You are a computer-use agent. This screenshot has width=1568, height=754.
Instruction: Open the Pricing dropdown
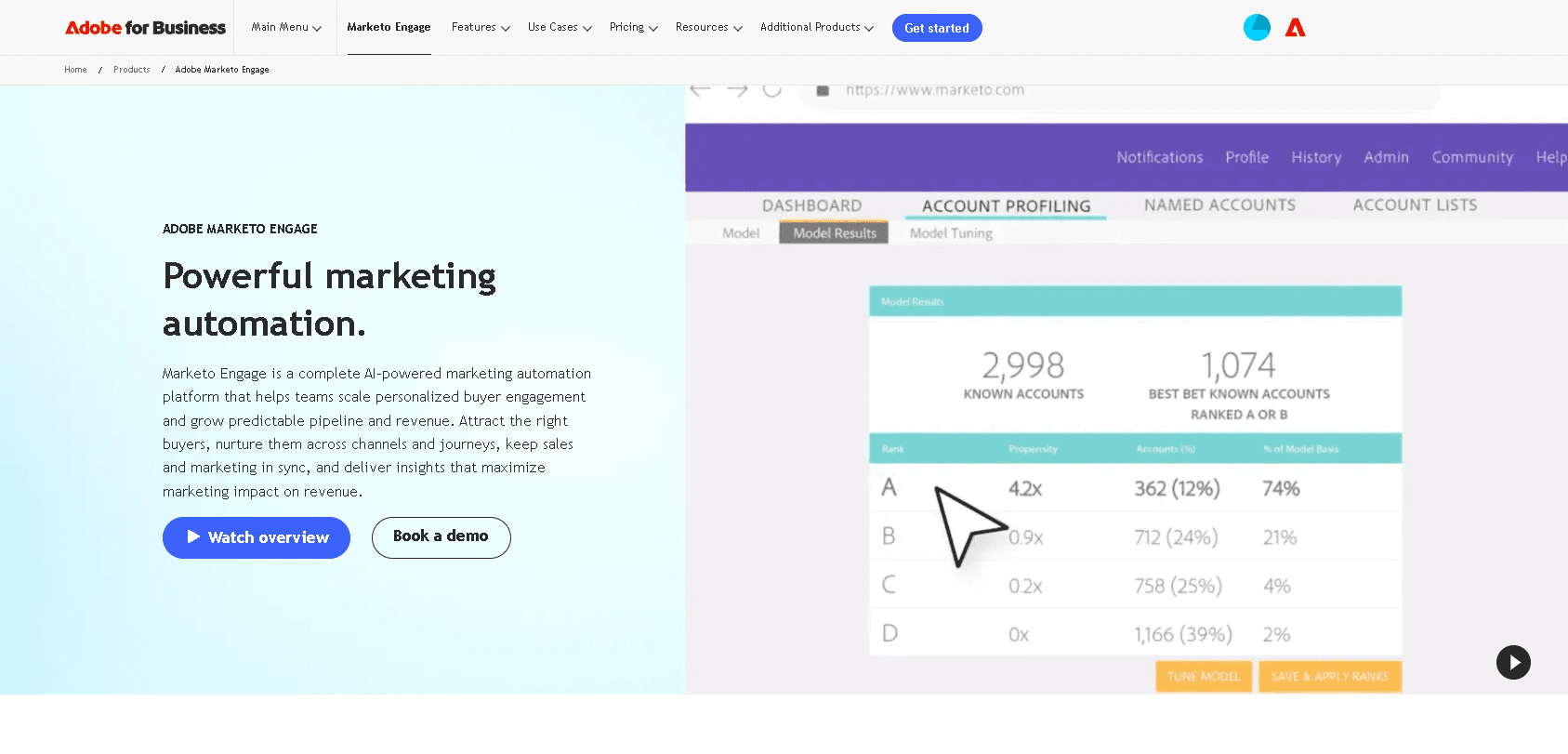pyautogui.click(x=634, y=28)
